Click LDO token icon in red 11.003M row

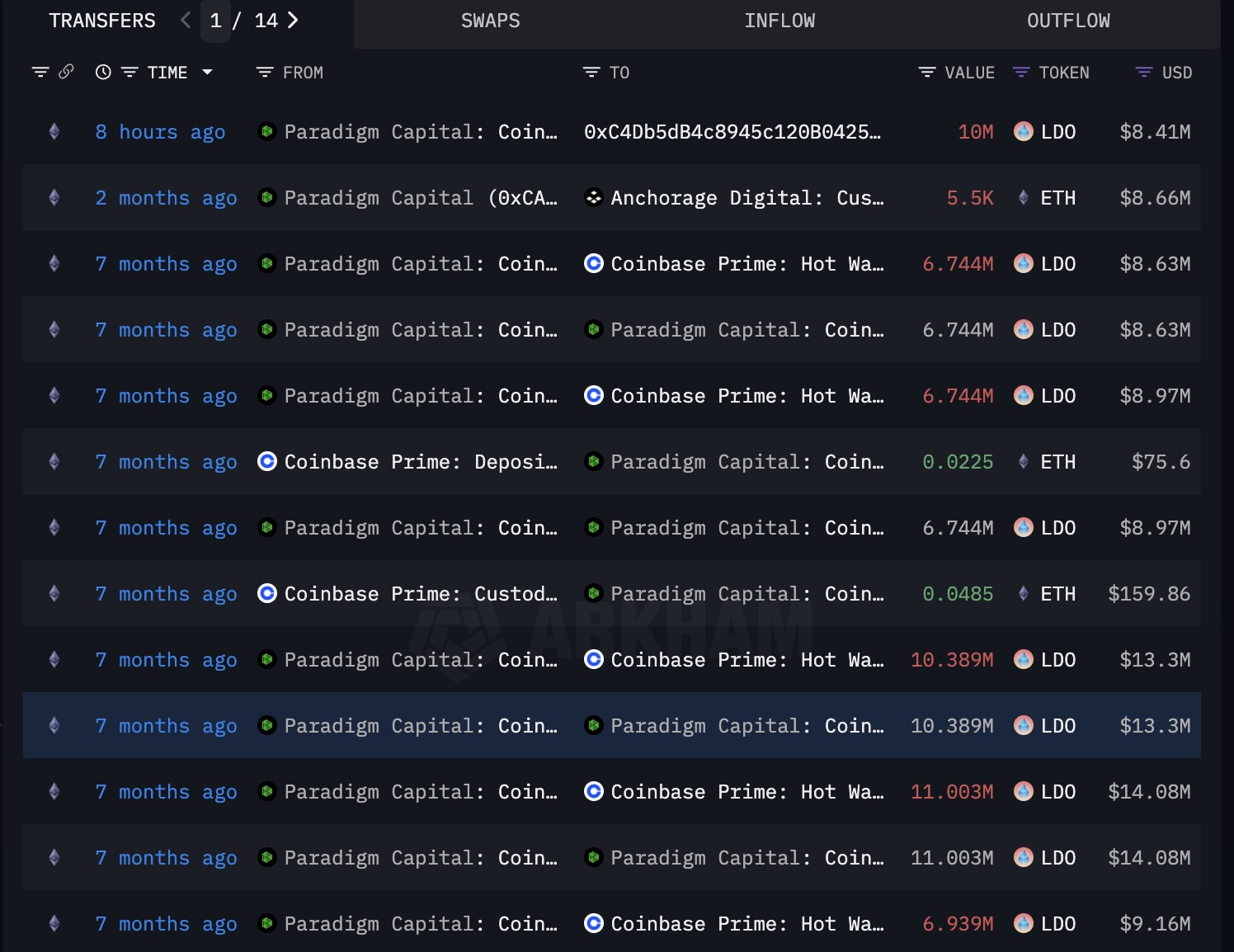pos(1023,791)
